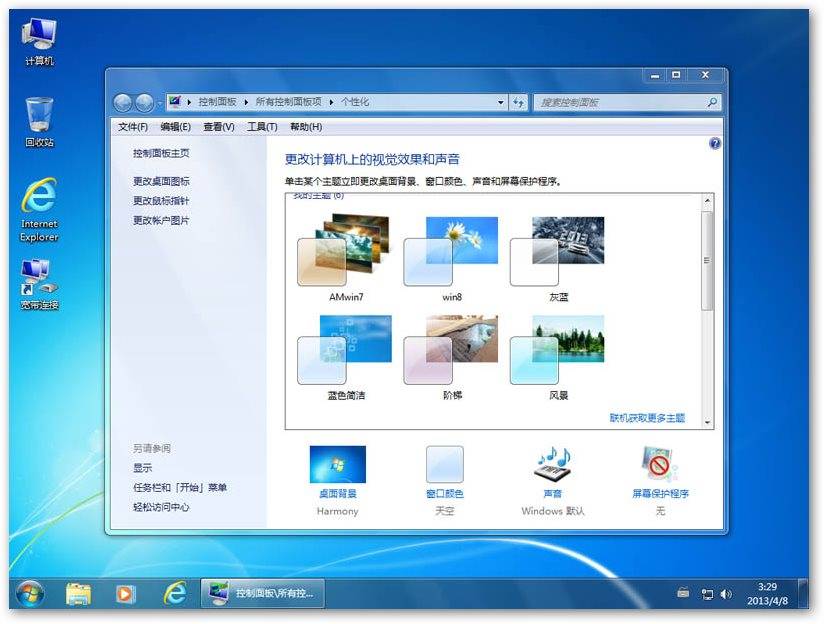This screenshot has height=624, width=824.
Task: Go to 控制面板主页 link
Action: [161, 153]
